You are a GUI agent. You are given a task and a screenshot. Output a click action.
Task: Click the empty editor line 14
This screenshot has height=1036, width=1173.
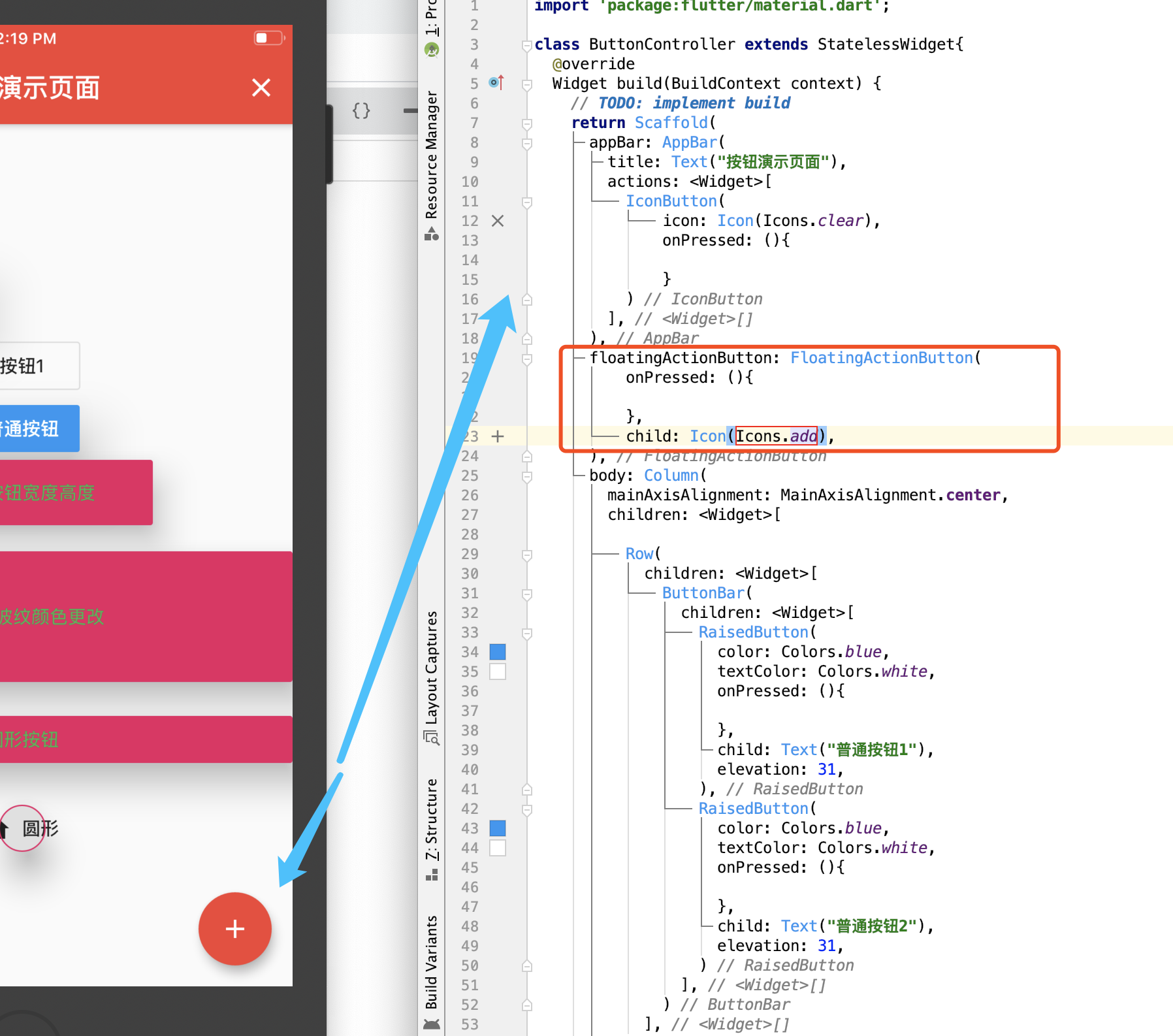click(x=849, y=260)
